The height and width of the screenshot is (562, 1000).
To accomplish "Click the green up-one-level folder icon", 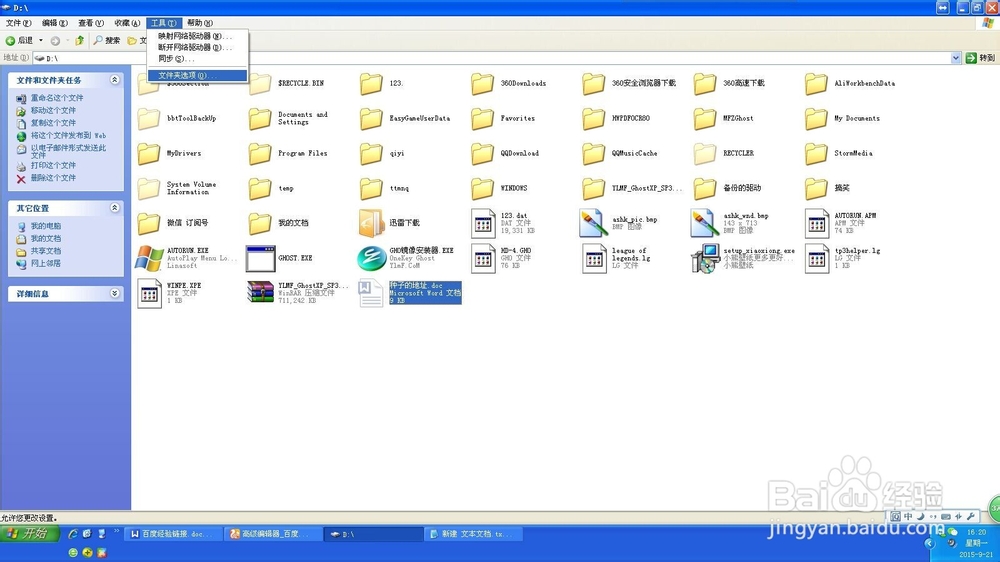I will tap(79, 40).
